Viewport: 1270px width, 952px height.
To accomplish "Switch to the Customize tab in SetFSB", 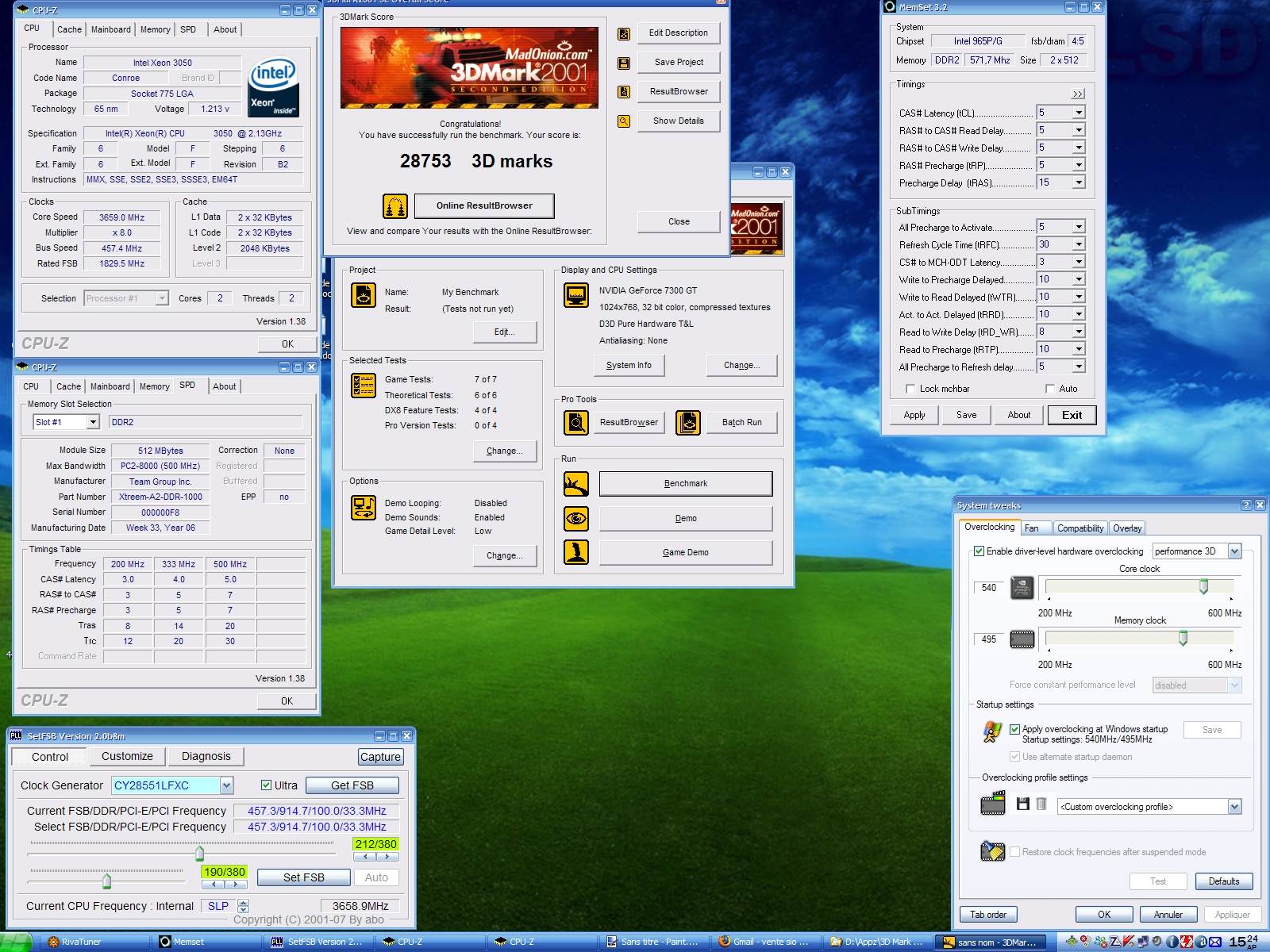I will pyautogui.click(x=127, y=756).
